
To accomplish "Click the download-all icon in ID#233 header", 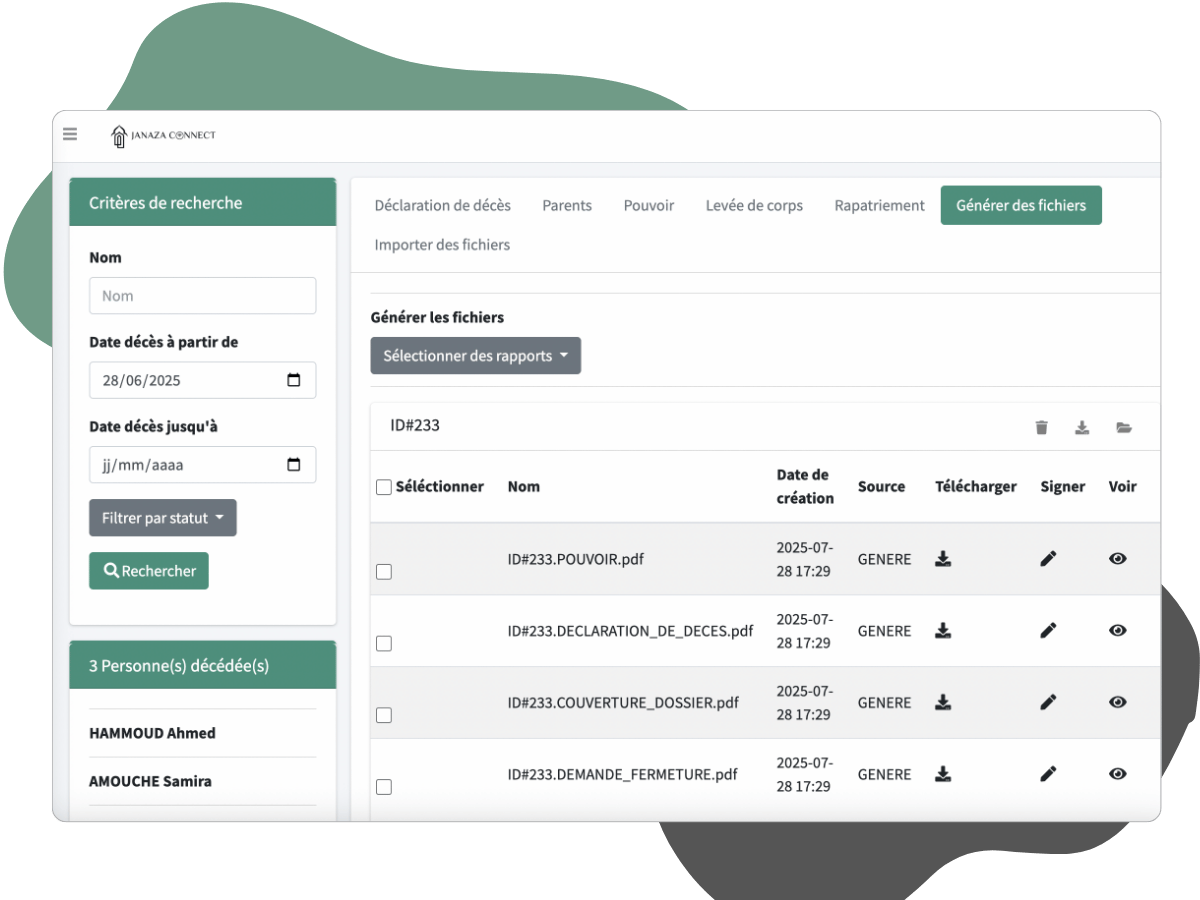I will click(1082, 428).
